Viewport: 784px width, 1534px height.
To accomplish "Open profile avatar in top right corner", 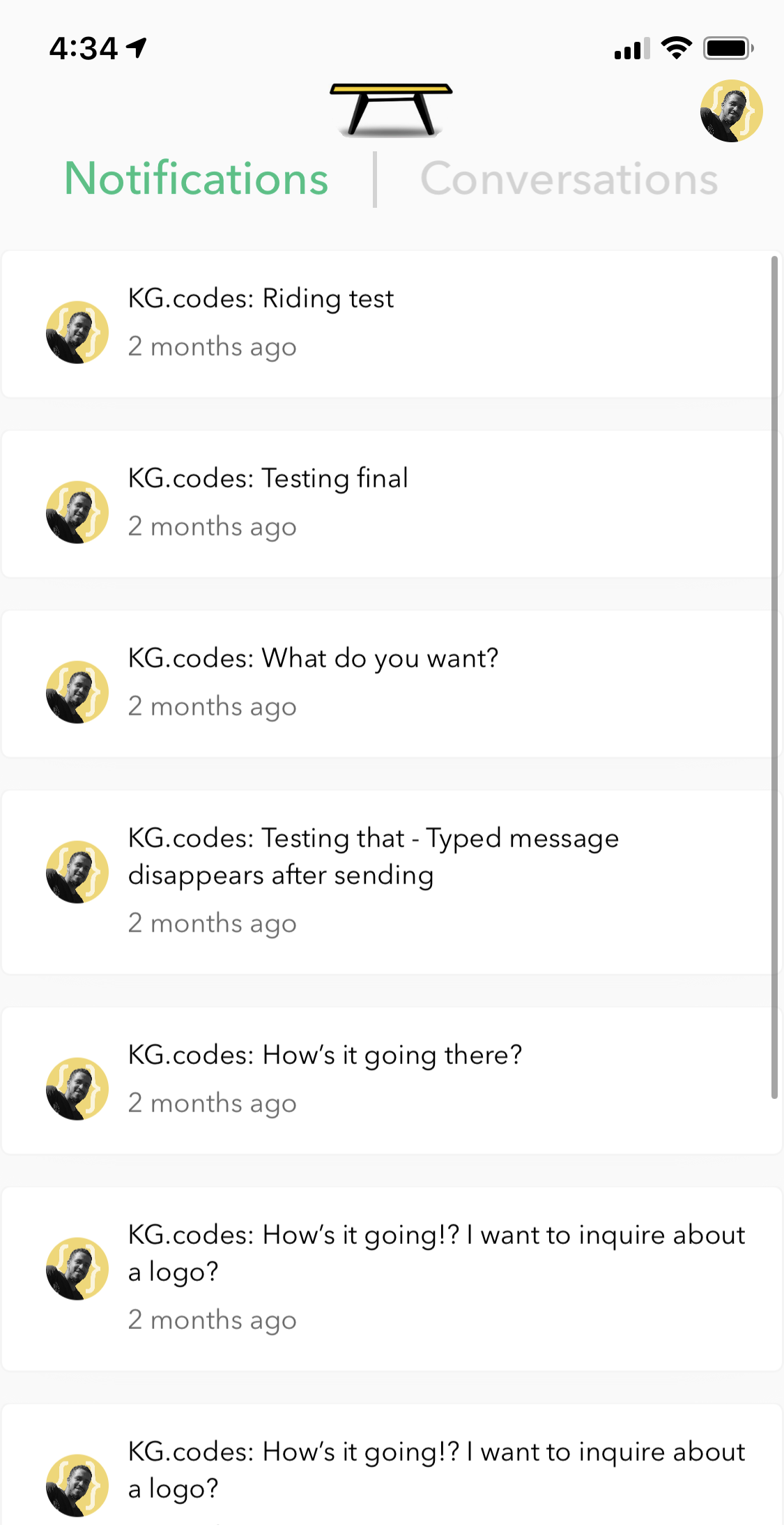I will pos(731,111).
